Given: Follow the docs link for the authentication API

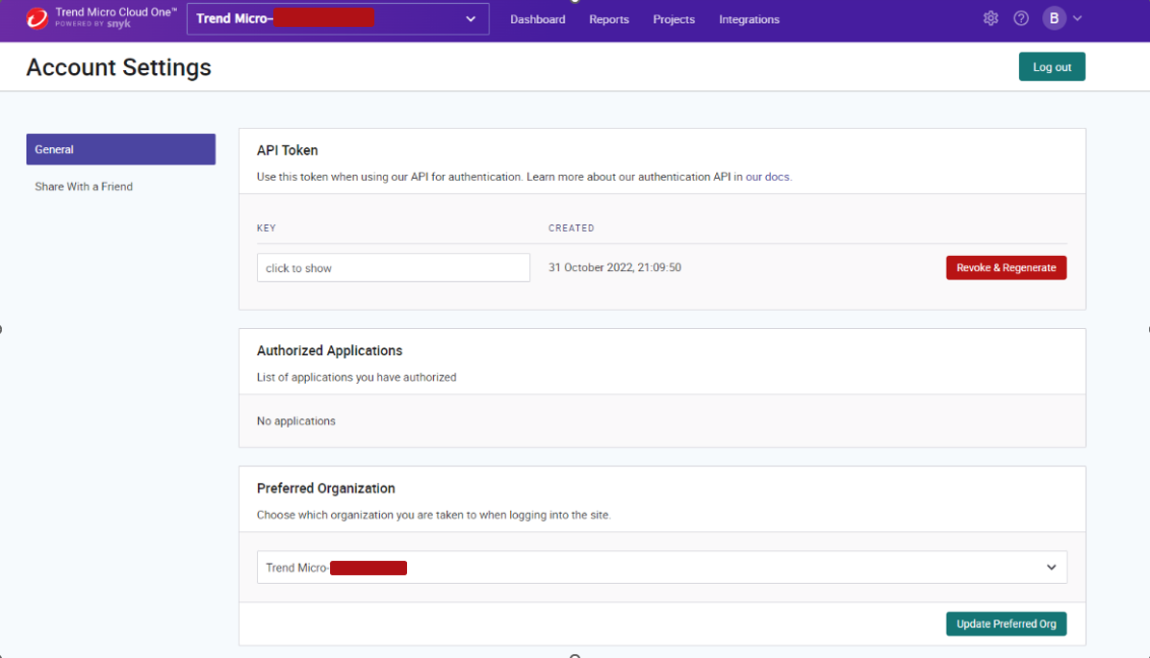Looking at the screenshot, I should 777,177.
